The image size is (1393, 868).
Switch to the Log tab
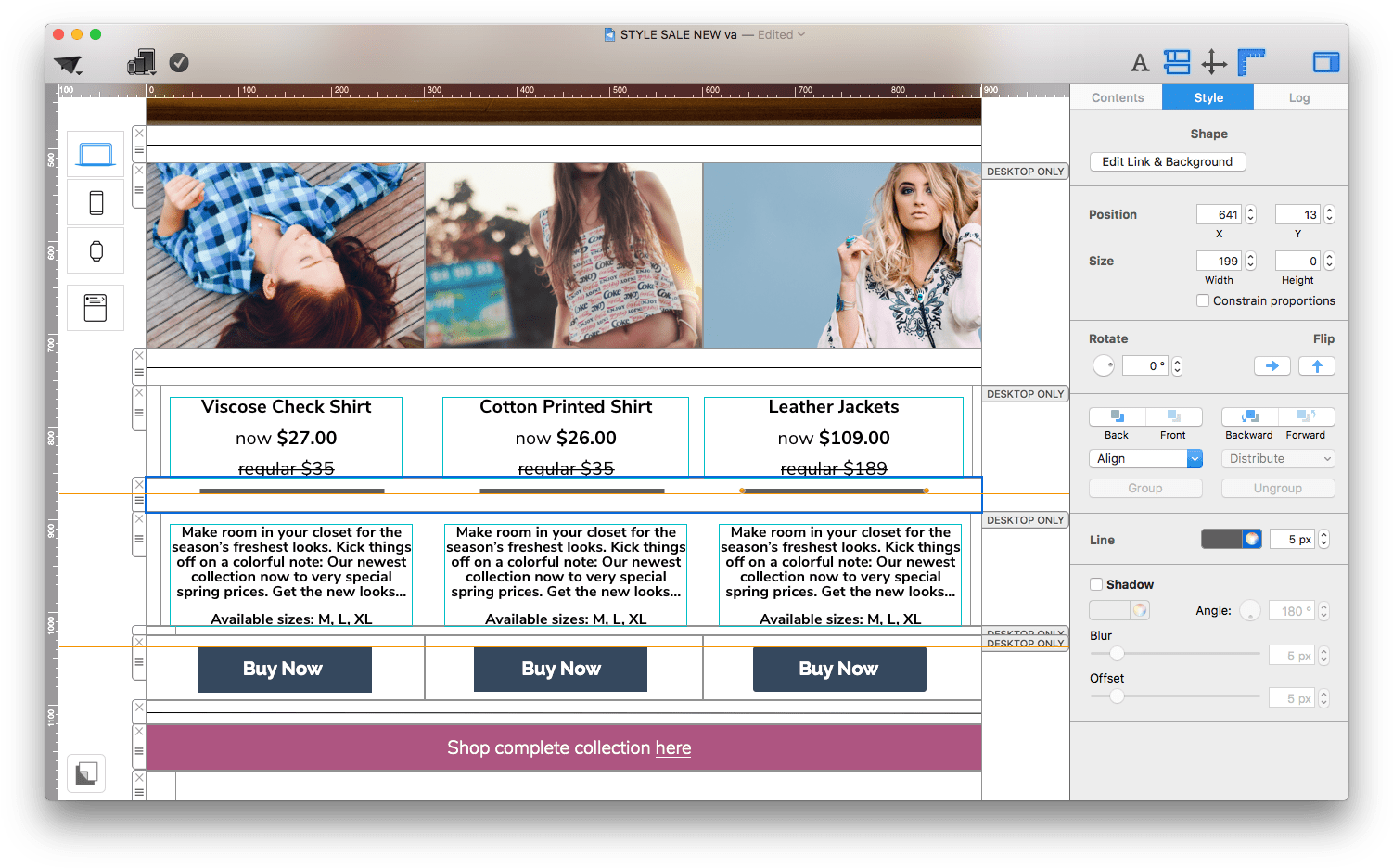(1298, 96)
